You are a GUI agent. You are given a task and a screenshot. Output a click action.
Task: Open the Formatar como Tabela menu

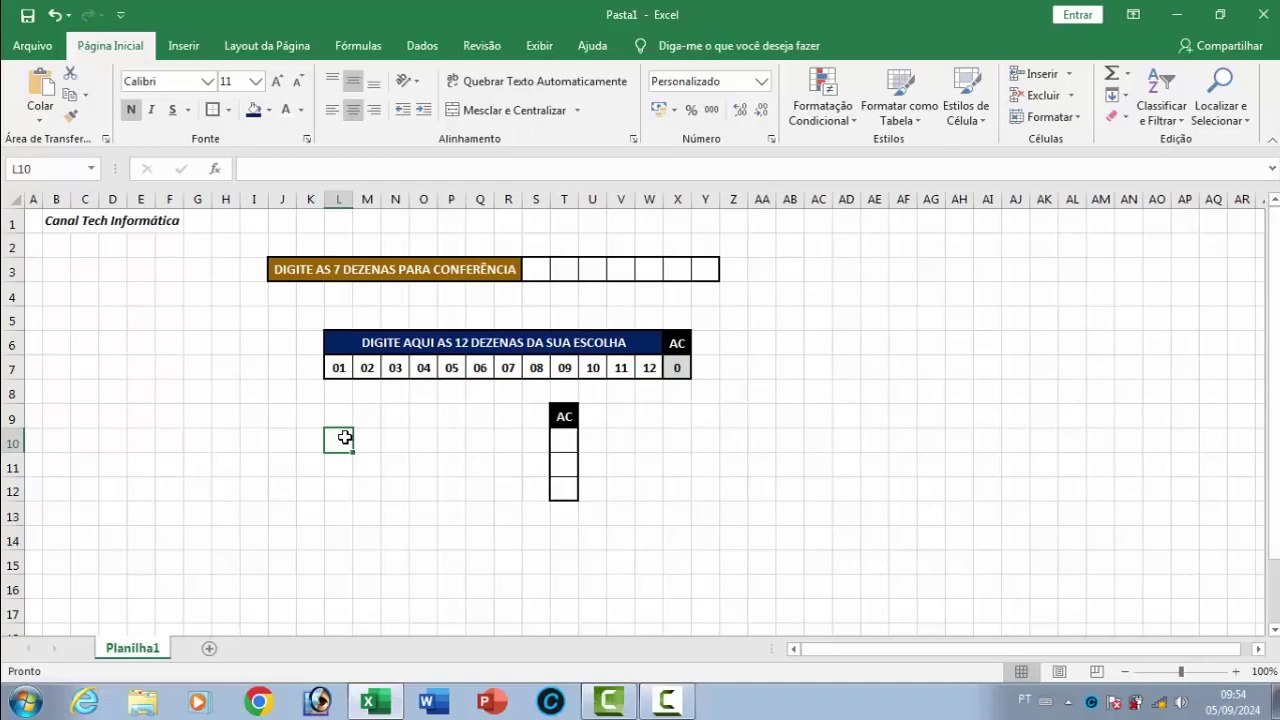click(899, 98)
